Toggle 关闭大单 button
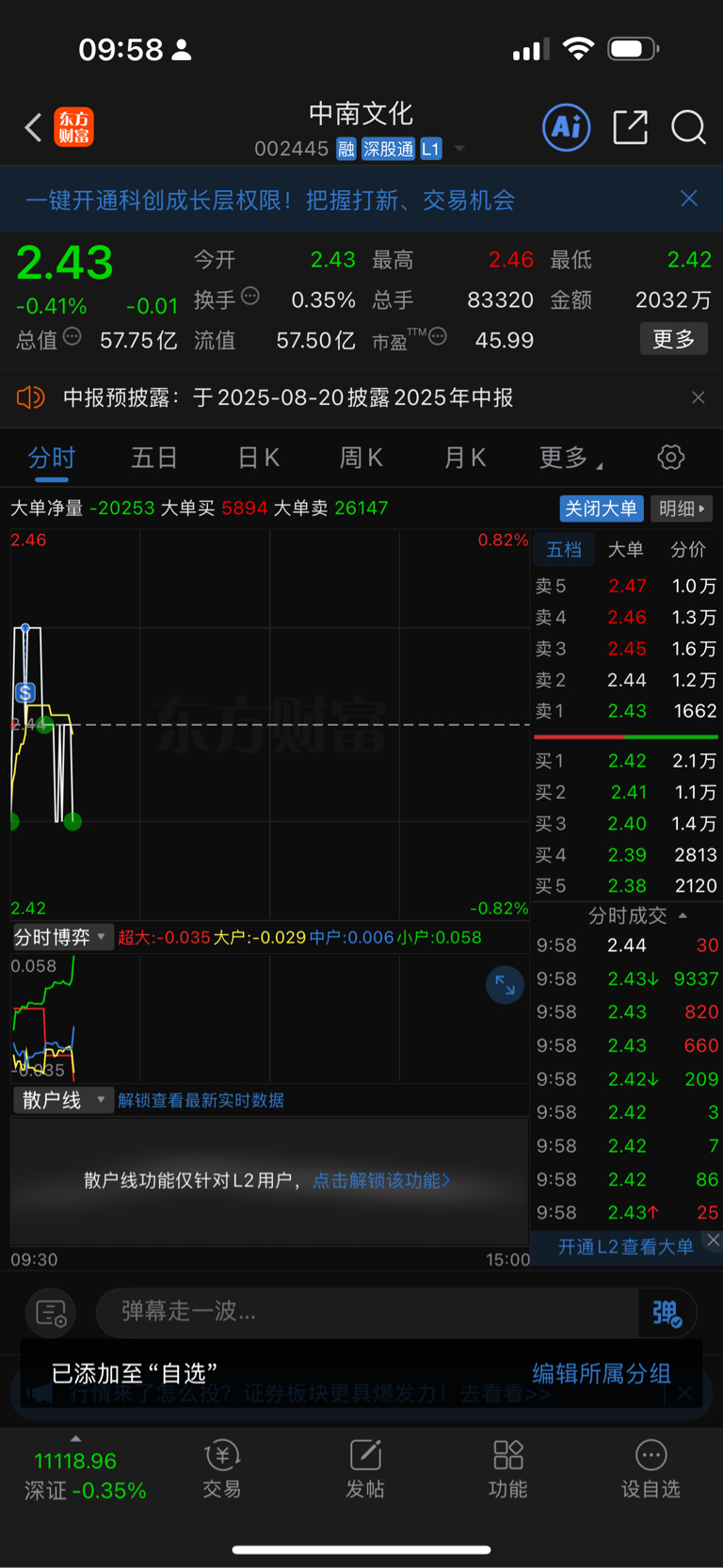The height and width of the screenshot is (1568, 723). [602, 509]
